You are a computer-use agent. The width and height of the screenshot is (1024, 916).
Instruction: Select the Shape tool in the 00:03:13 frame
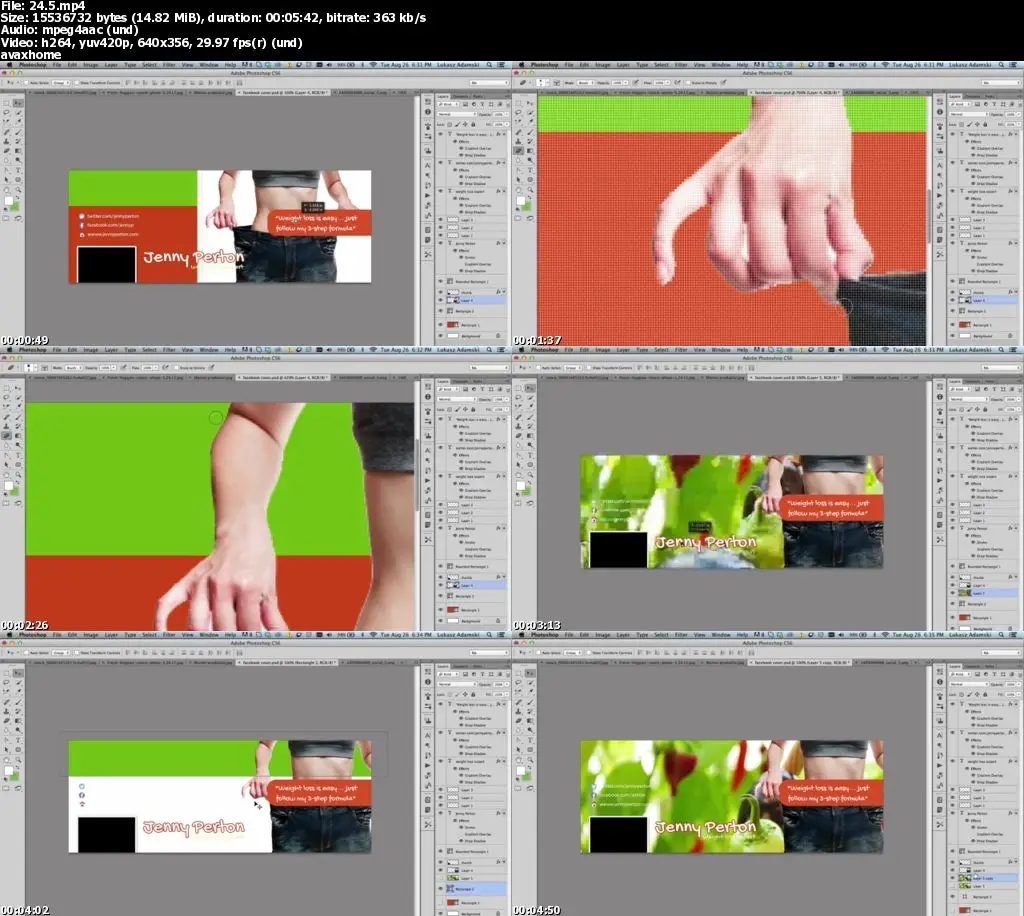pyautogui.click(x=530, y=465)
